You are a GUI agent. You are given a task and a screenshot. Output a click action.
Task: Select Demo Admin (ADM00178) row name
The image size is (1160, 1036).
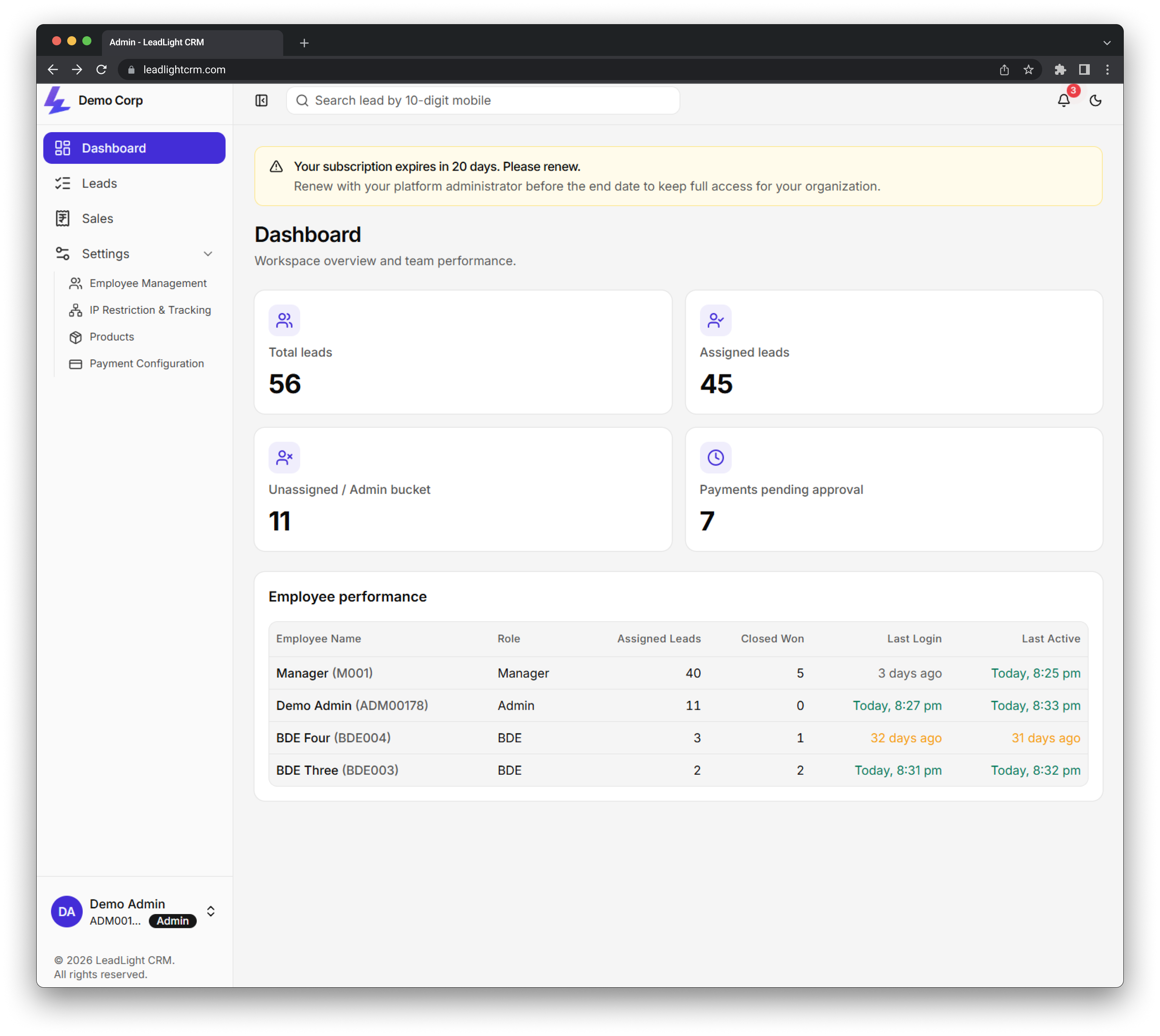[x=352, y=706]
